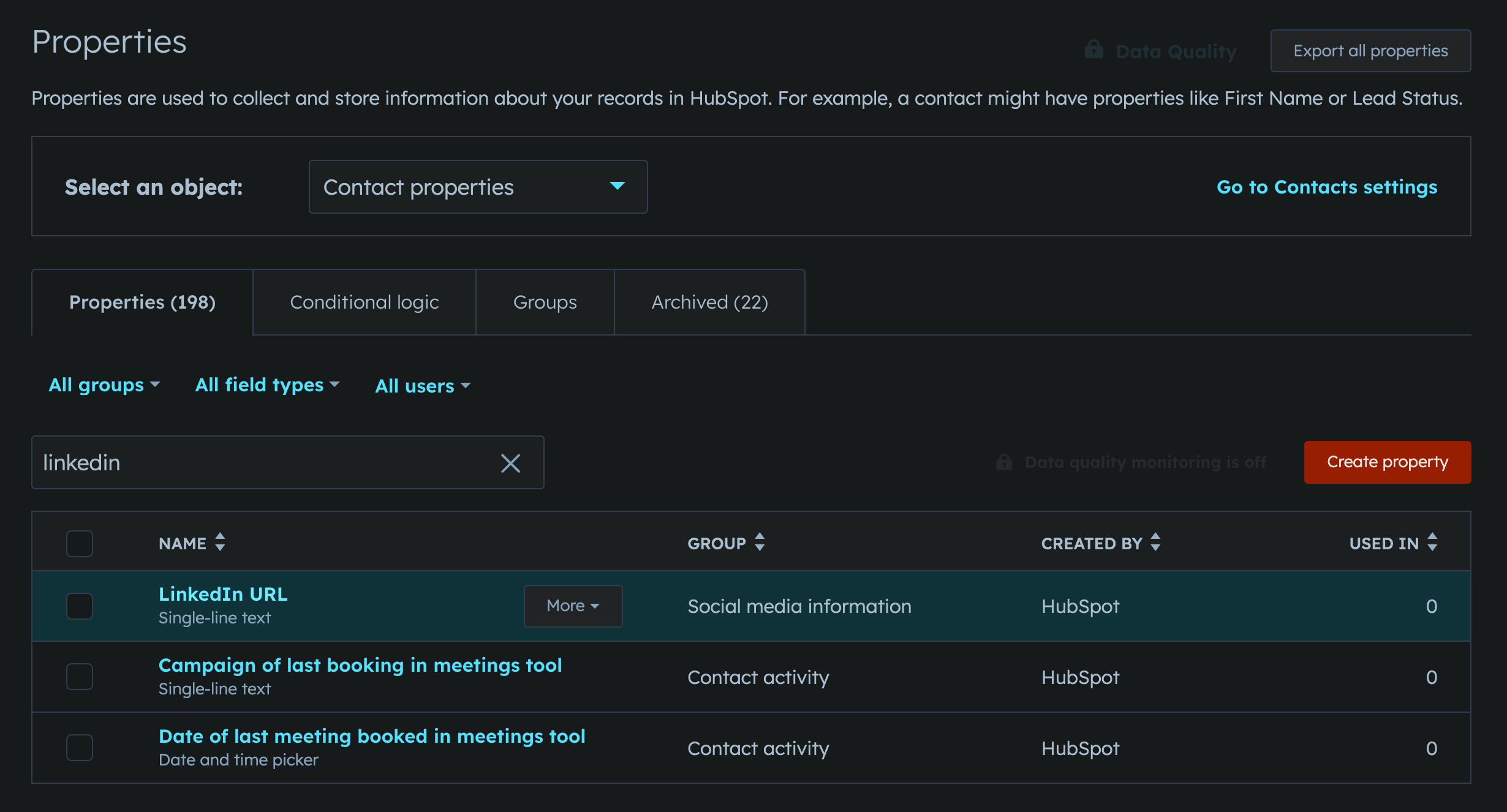The width and height of the screenshot is (1507, 812).
Task: Expand the All users filter
Action: [x=423, y=386]
